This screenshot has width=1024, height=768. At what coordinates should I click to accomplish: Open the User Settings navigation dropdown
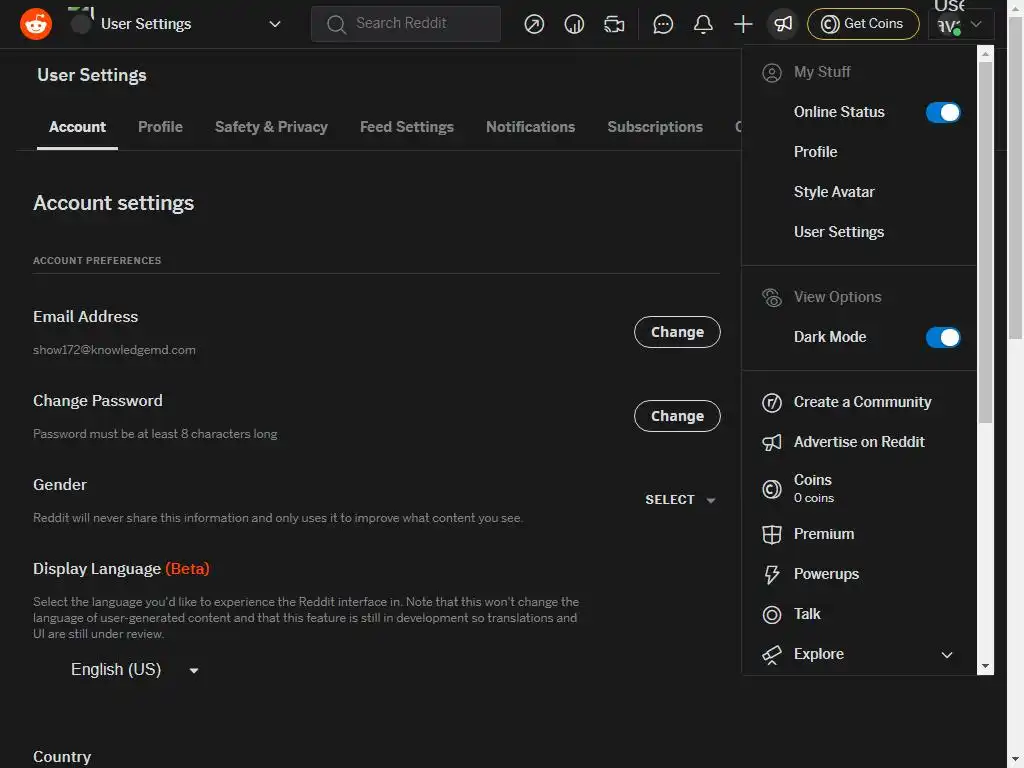coord(175,24)
